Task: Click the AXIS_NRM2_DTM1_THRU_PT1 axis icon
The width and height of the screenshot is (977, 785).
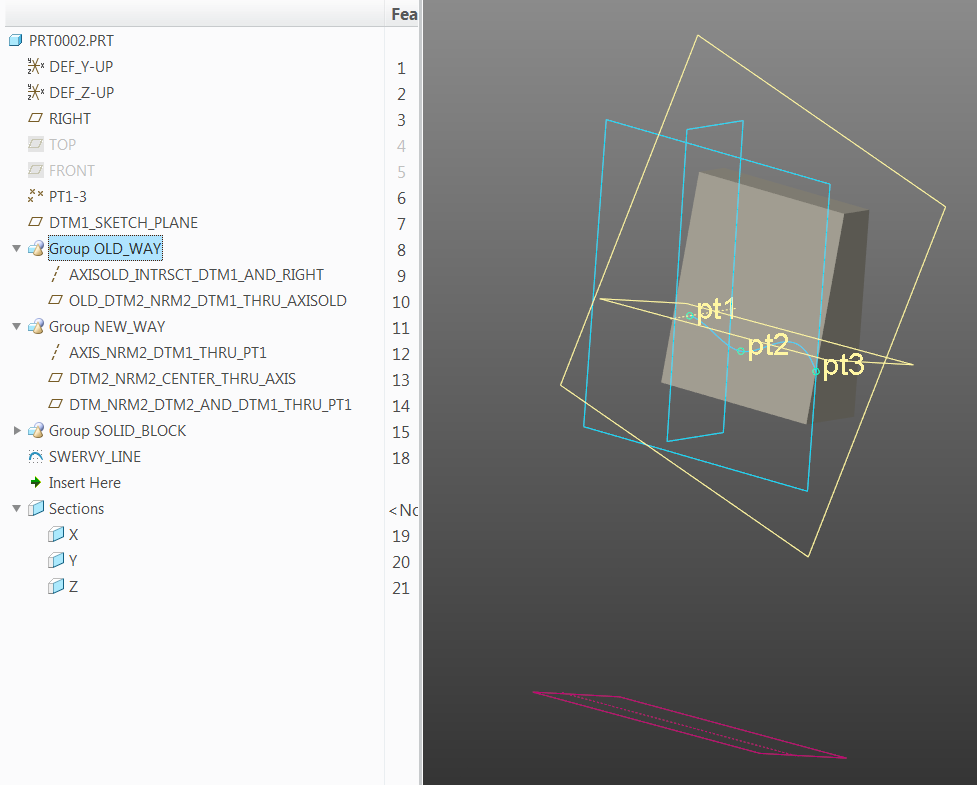Action: 55,353
